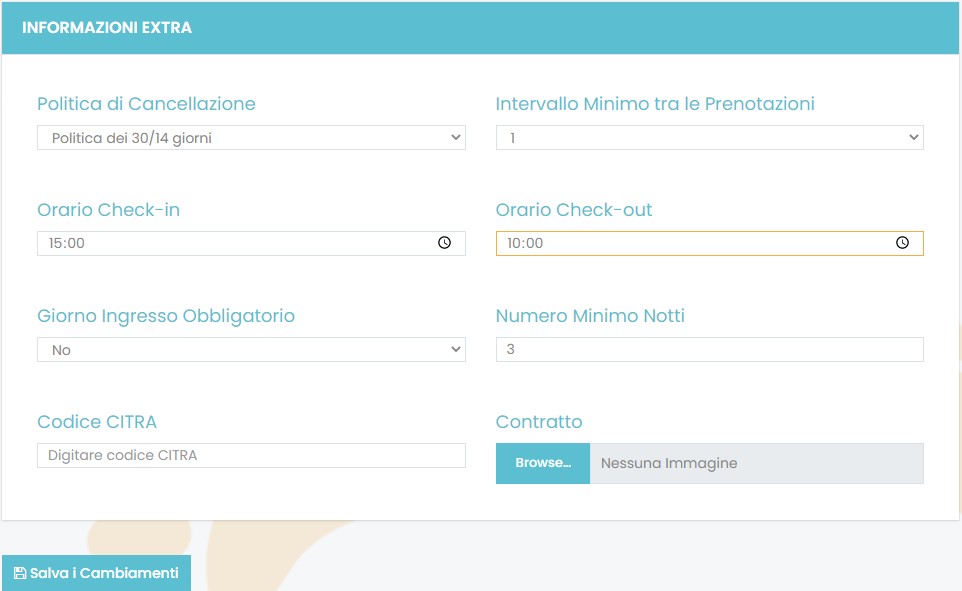Click the clock icon in Orario Check-in

(445, 243)
